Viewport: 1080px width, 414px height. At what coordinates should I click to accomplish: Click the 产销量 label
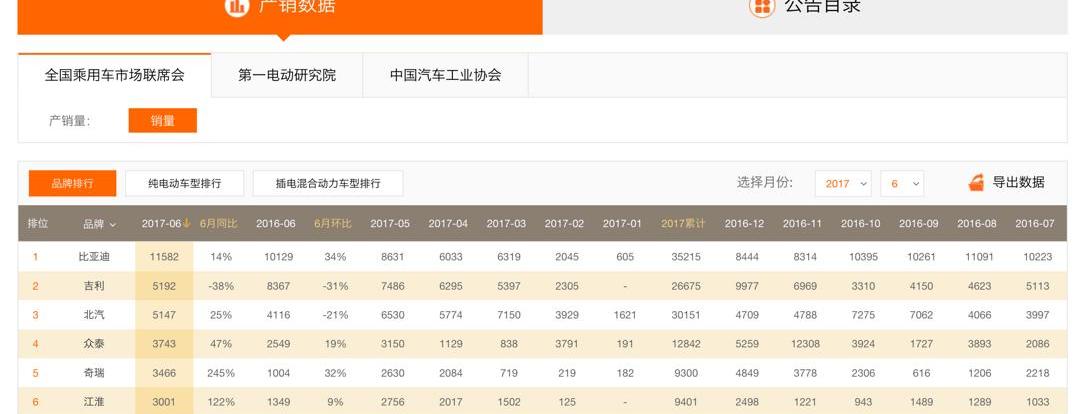point(70,121)
